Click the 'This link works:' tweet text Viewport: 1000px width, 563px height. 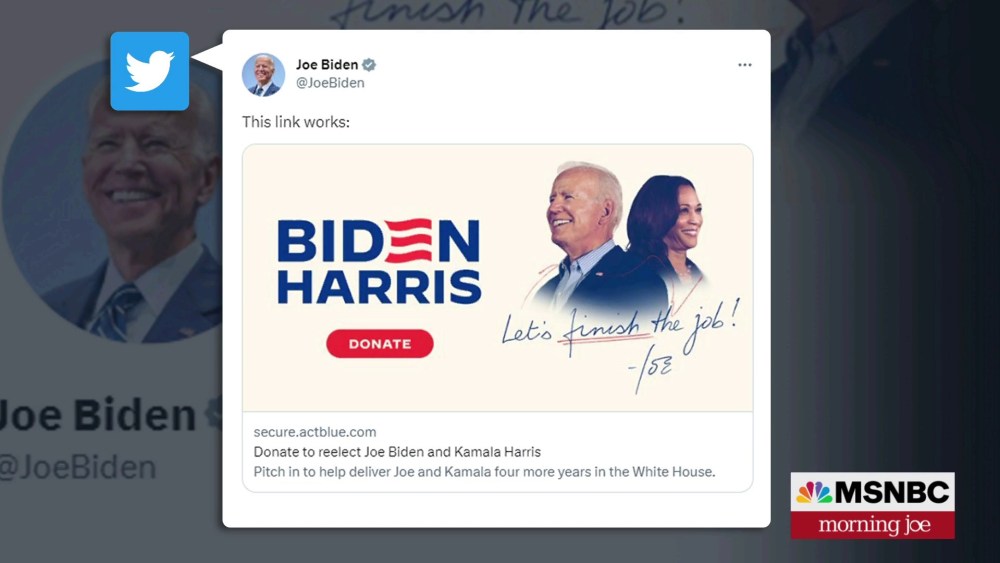[x=296, y=122]
